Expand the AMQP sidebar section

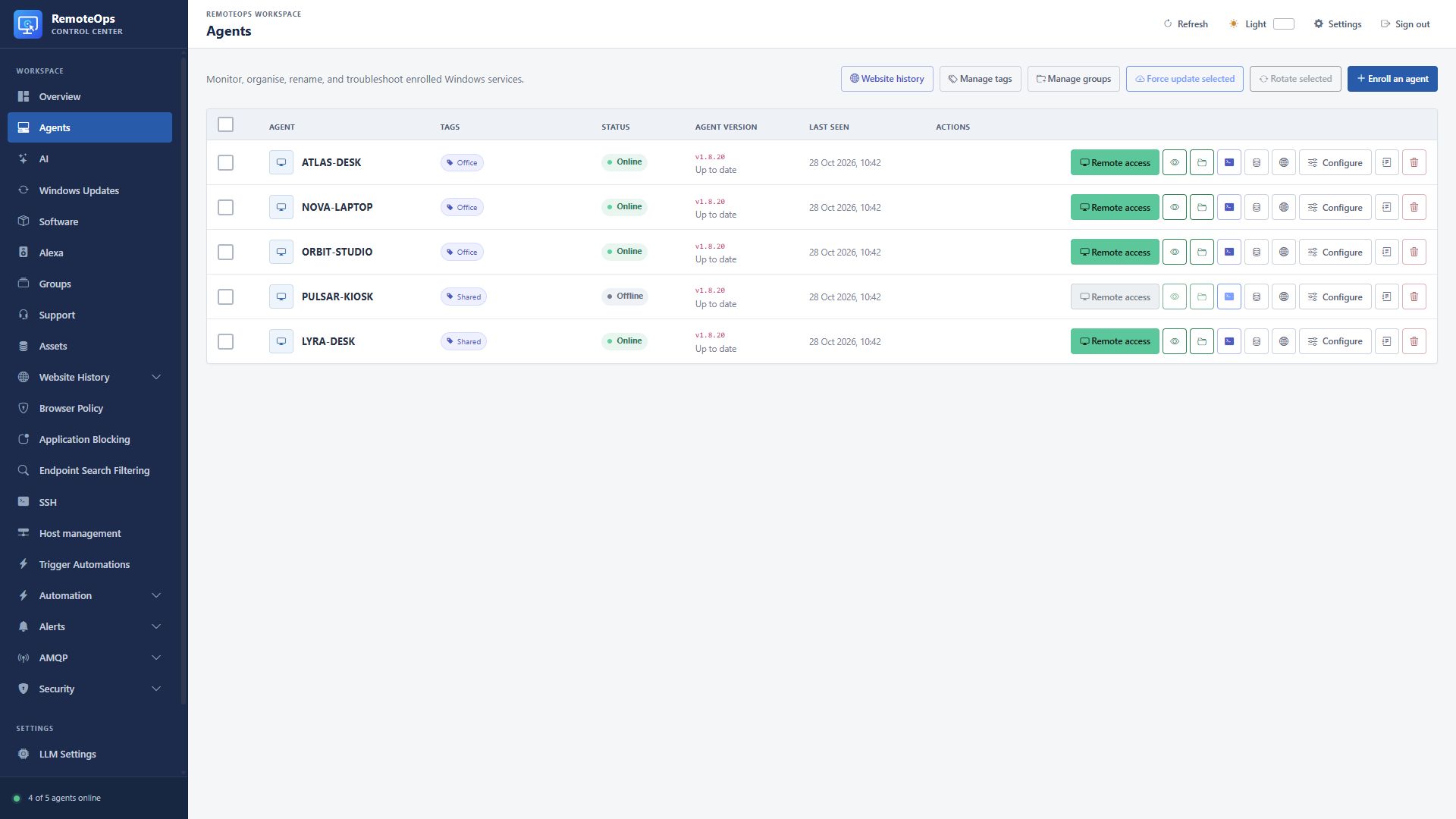[x=89, y=657]
